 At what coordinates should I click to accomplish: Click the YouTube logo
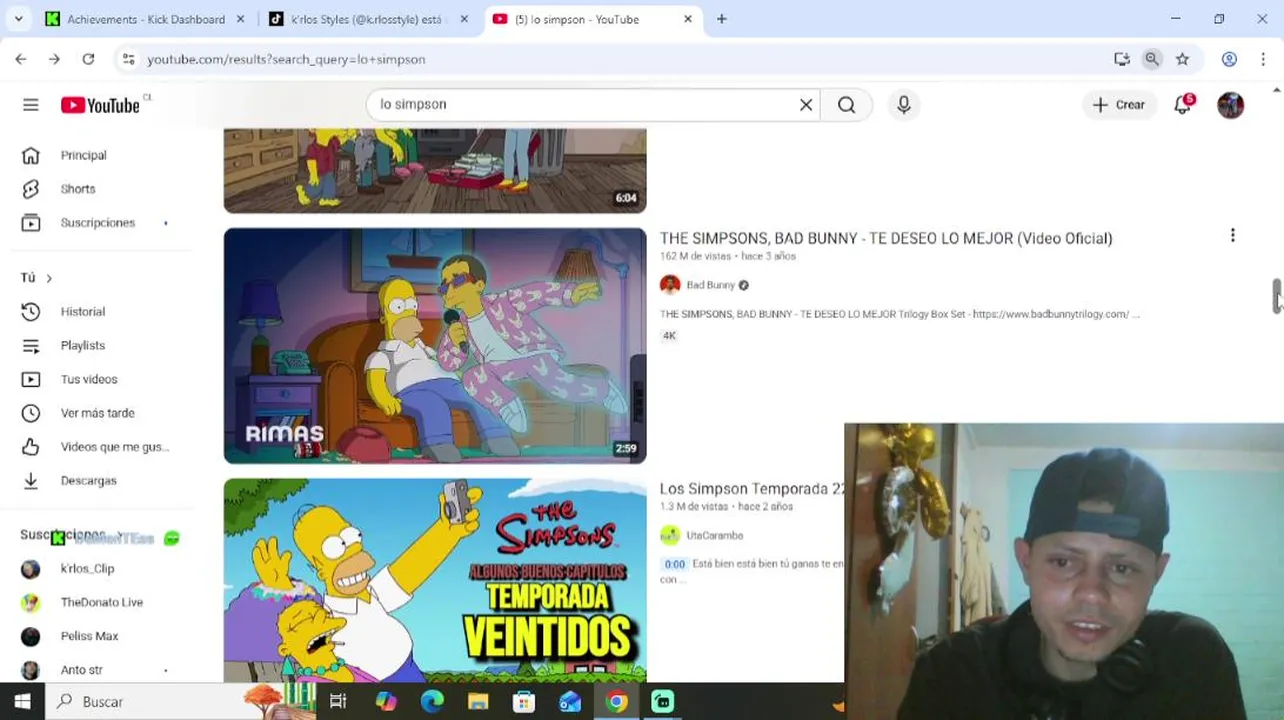point(100,105)
